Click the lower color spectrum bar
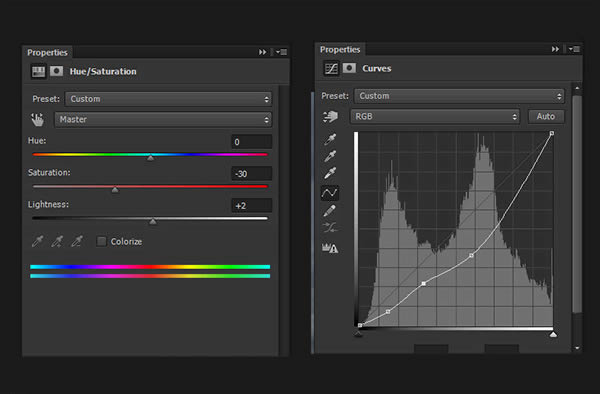600x394 pixels. click(x=150, y=276)
